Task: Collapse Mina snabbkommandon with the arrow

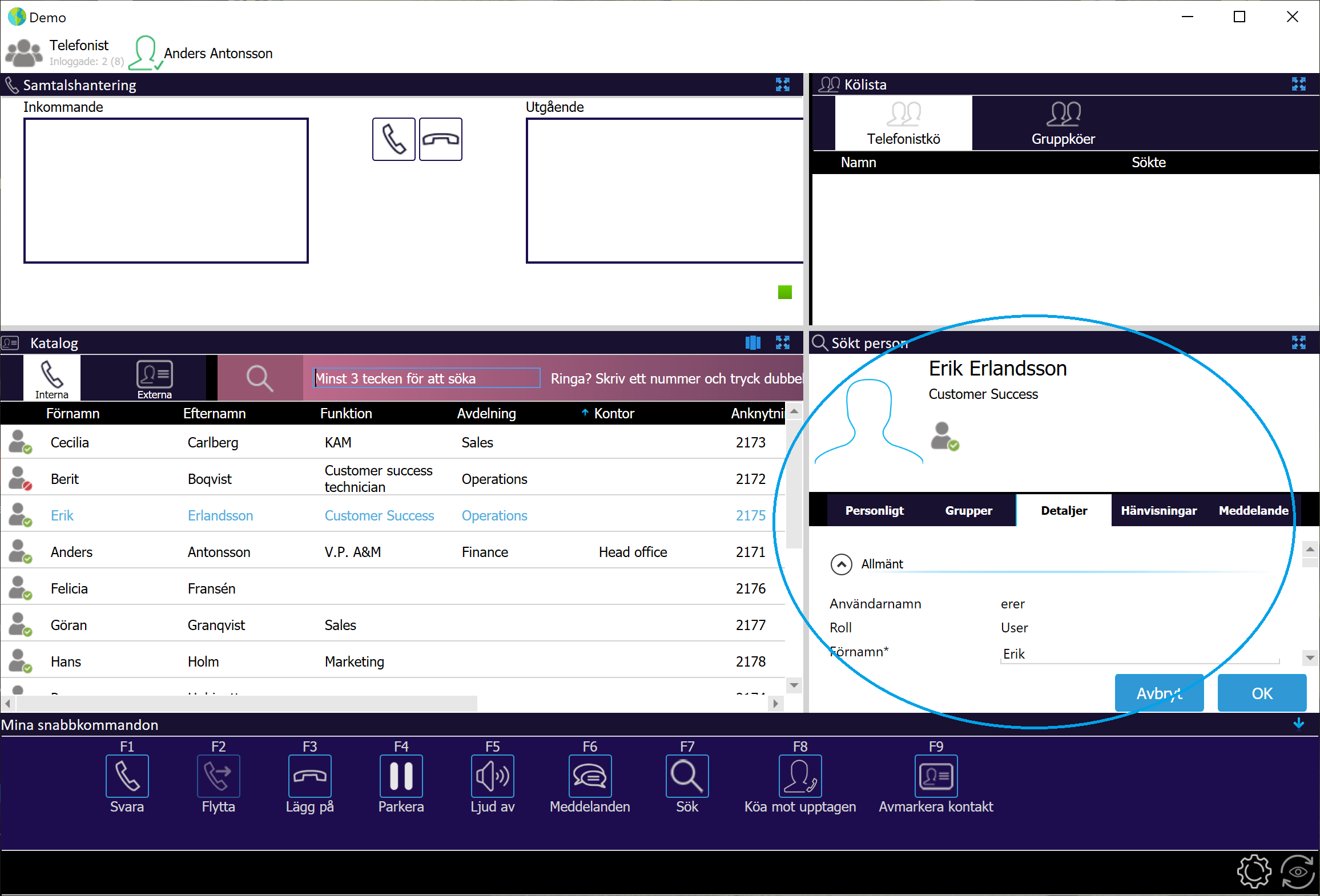Action: 1298,724
